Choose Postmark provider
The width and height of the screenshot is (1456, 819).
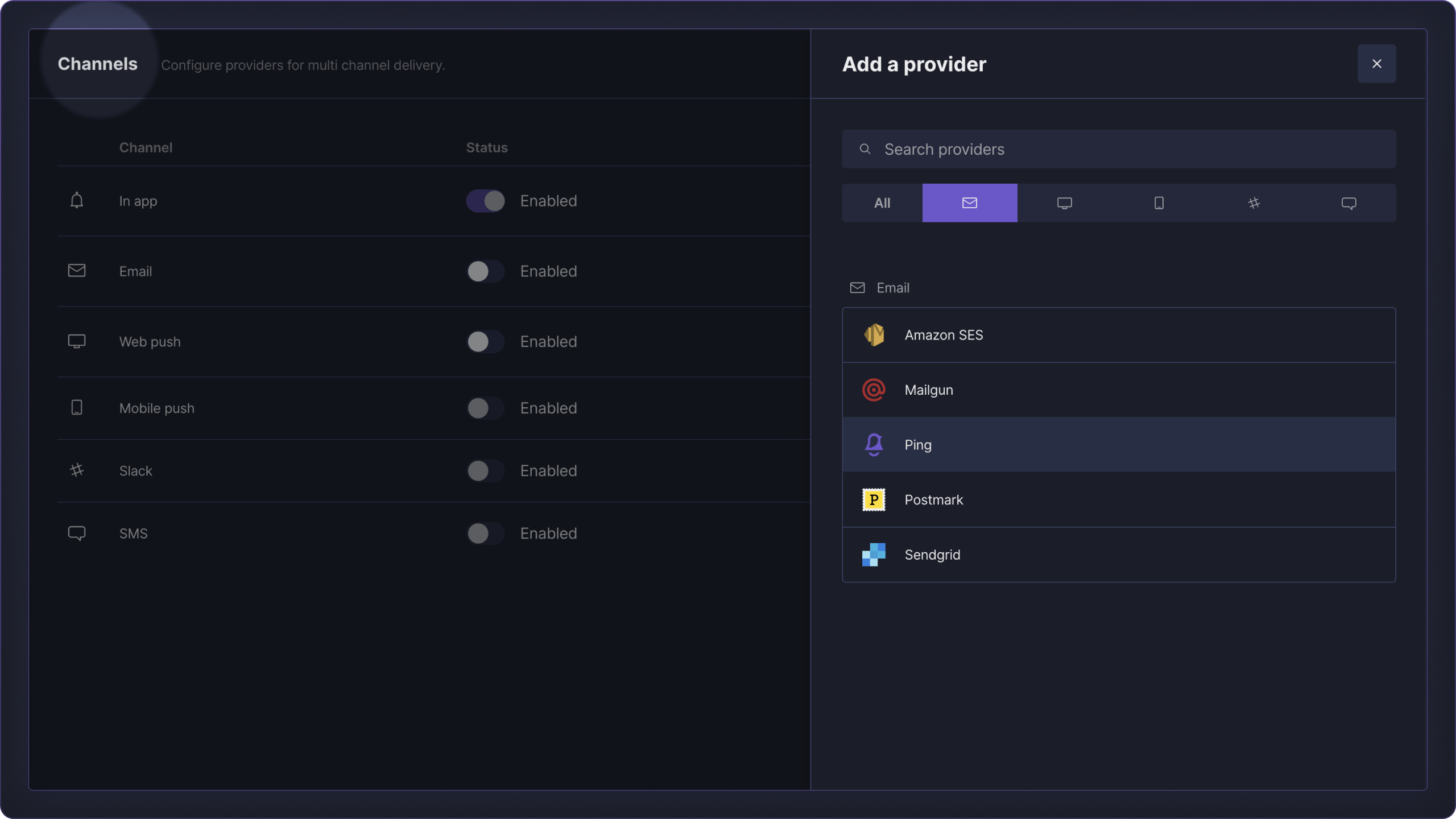pyautogui.click(x=1119, y=499)
